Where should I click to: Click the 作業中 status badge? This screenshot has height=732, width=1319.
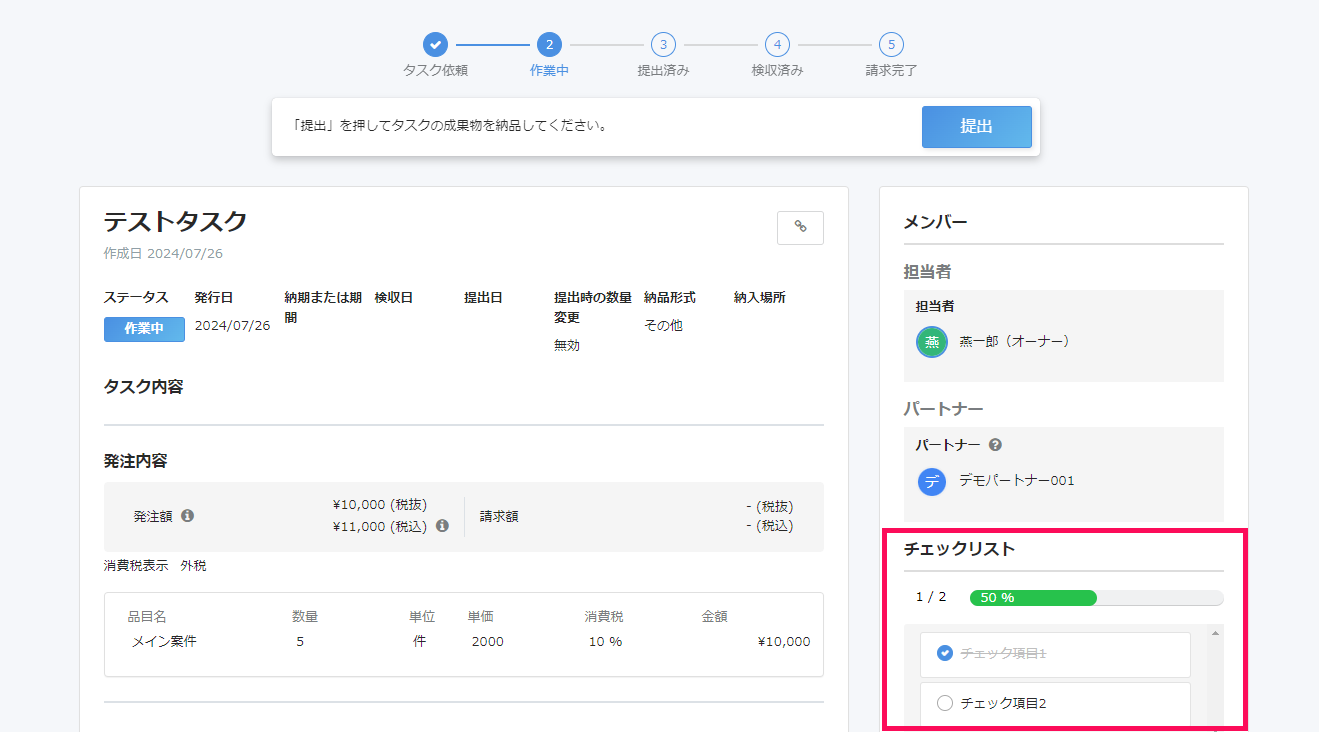coord(144,329)
